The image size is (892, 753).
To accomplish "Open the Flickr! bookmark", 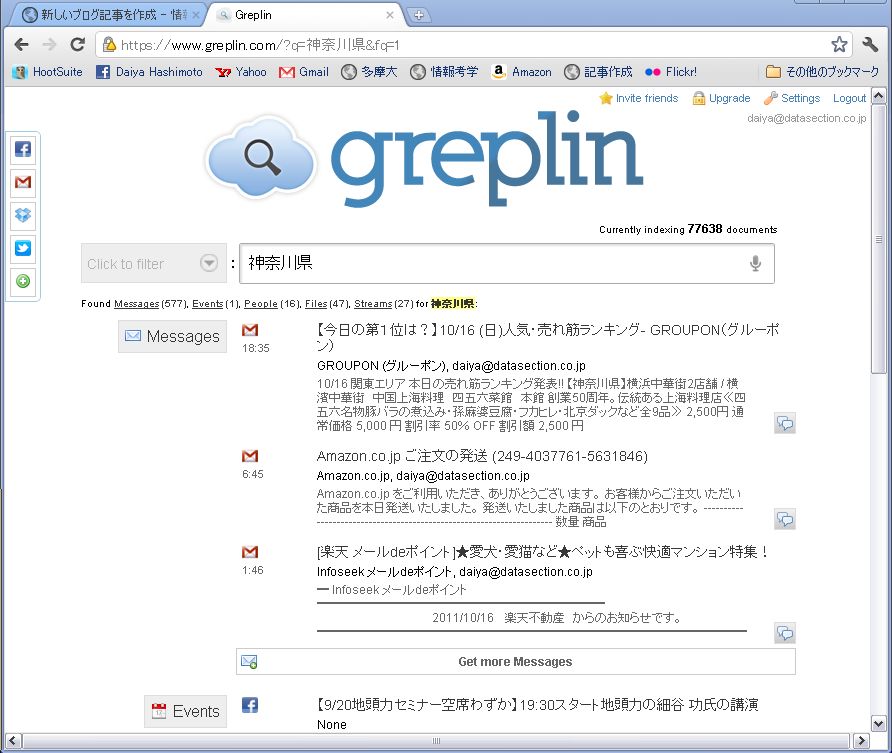I will pyautogui.click(x=671, y=72).
